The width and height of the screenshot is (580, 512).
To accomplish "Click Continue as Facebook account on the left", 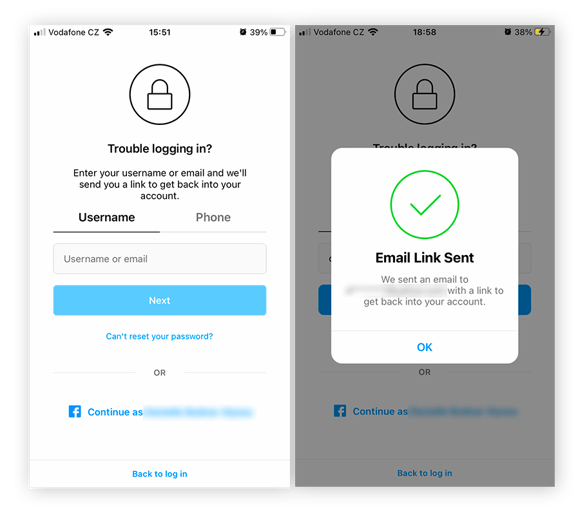I will pos(161,412).
